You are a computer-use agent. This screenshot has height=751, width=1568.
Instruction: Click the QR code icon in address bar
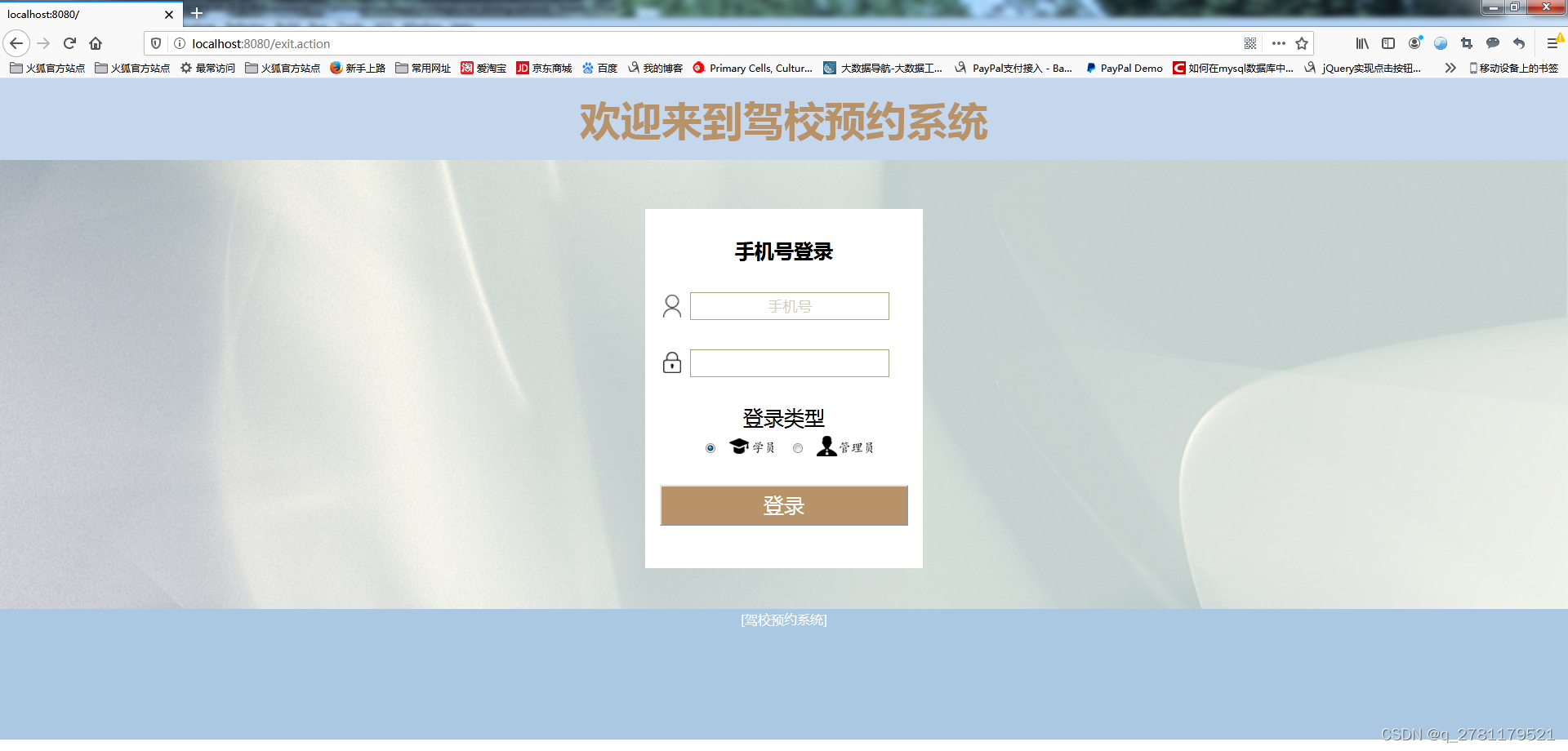(x=1249, y=43)
